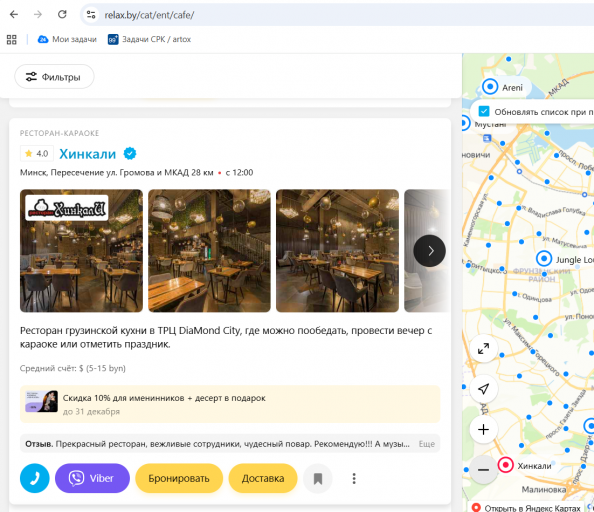Open first photo with Хинкали logo
594x512 pixels.
(x=81, y=251)
